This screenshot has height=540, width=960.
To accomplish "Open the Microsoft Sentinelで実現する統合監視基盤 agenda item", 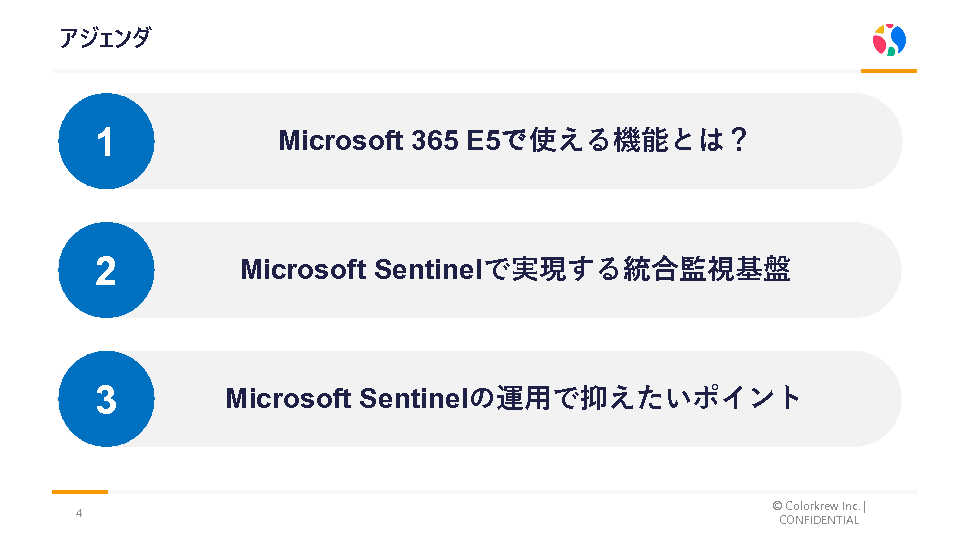I will point(515,270).
